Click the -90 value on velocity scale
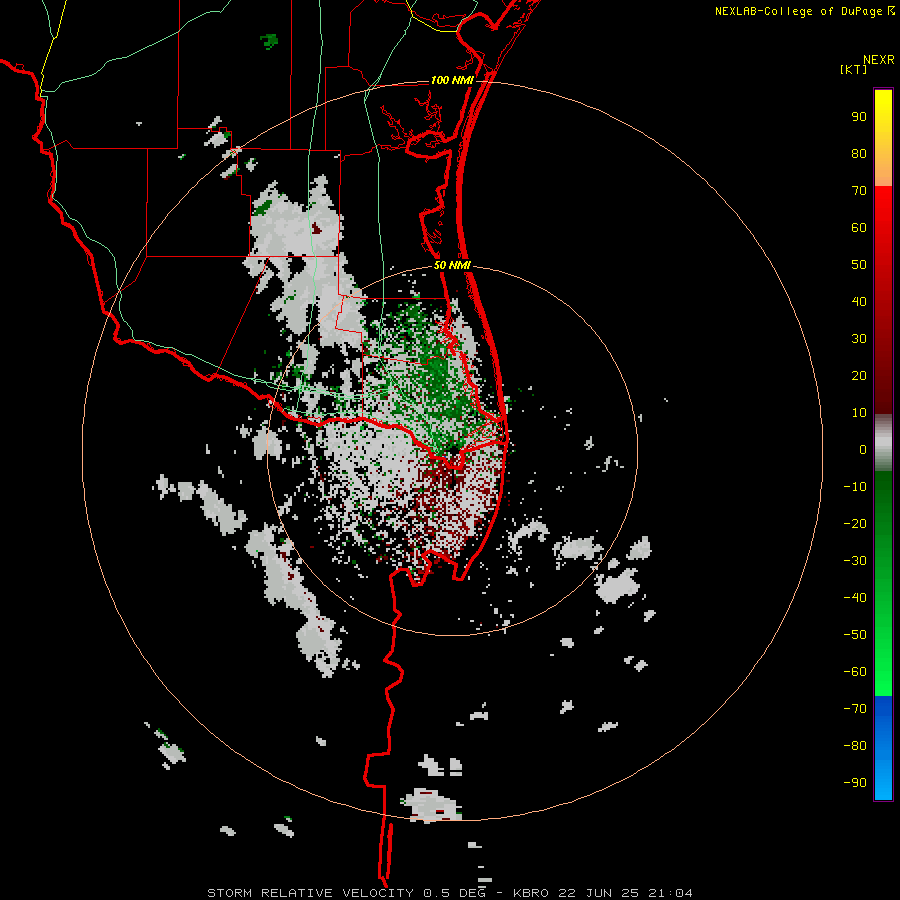Screen dimensions: 900x900 tap(855, 783)
